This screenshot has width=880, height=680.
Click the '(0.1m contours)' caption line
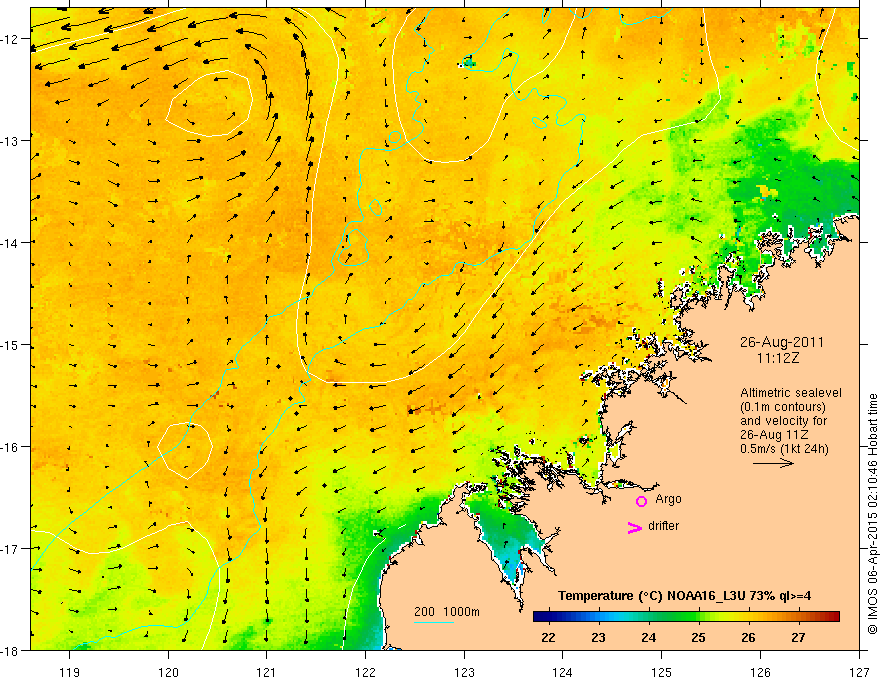pyautogui.click(x=783, y=407)
